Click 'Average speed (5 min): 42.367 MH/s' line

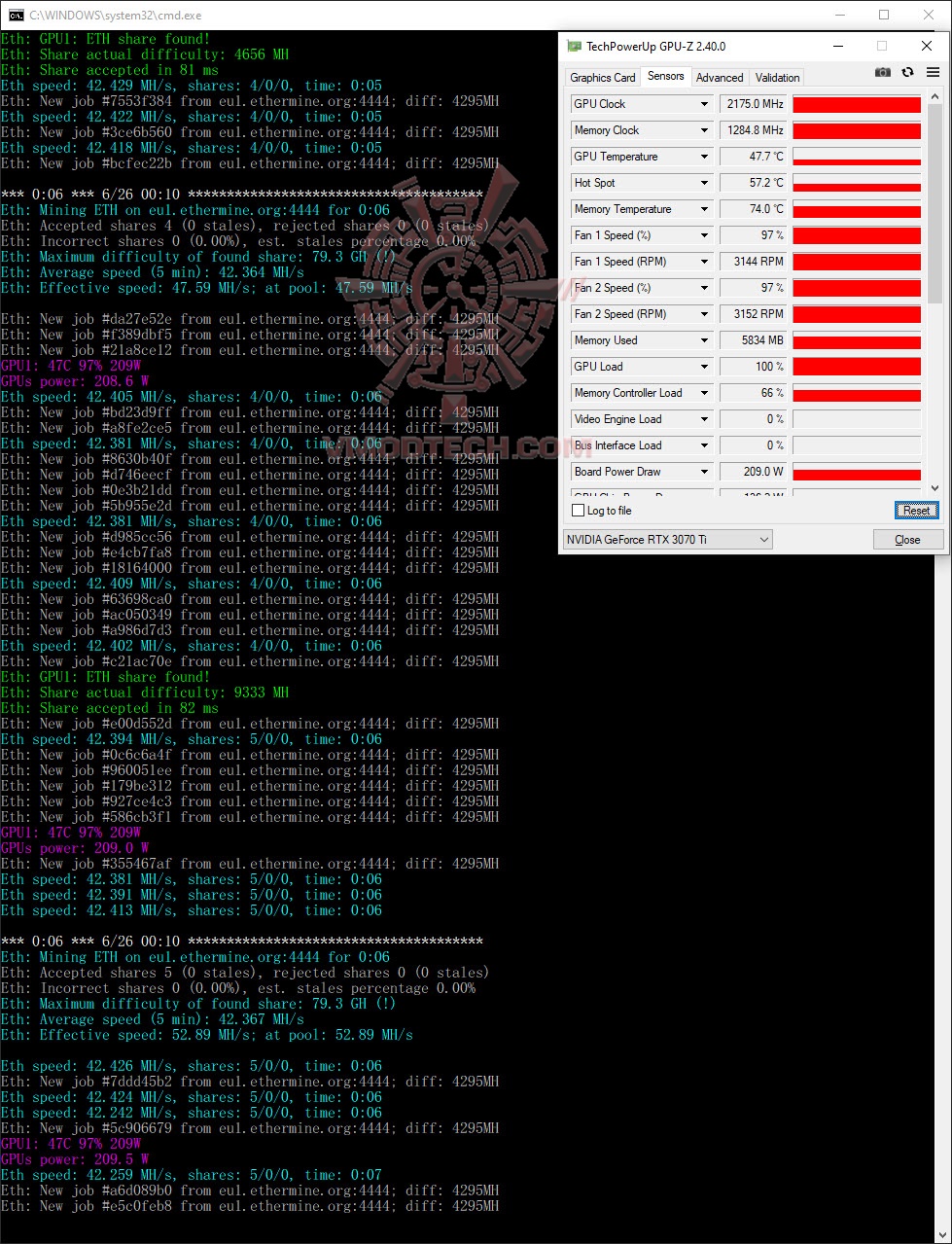pyautogui.click(x=153, y=1019)
